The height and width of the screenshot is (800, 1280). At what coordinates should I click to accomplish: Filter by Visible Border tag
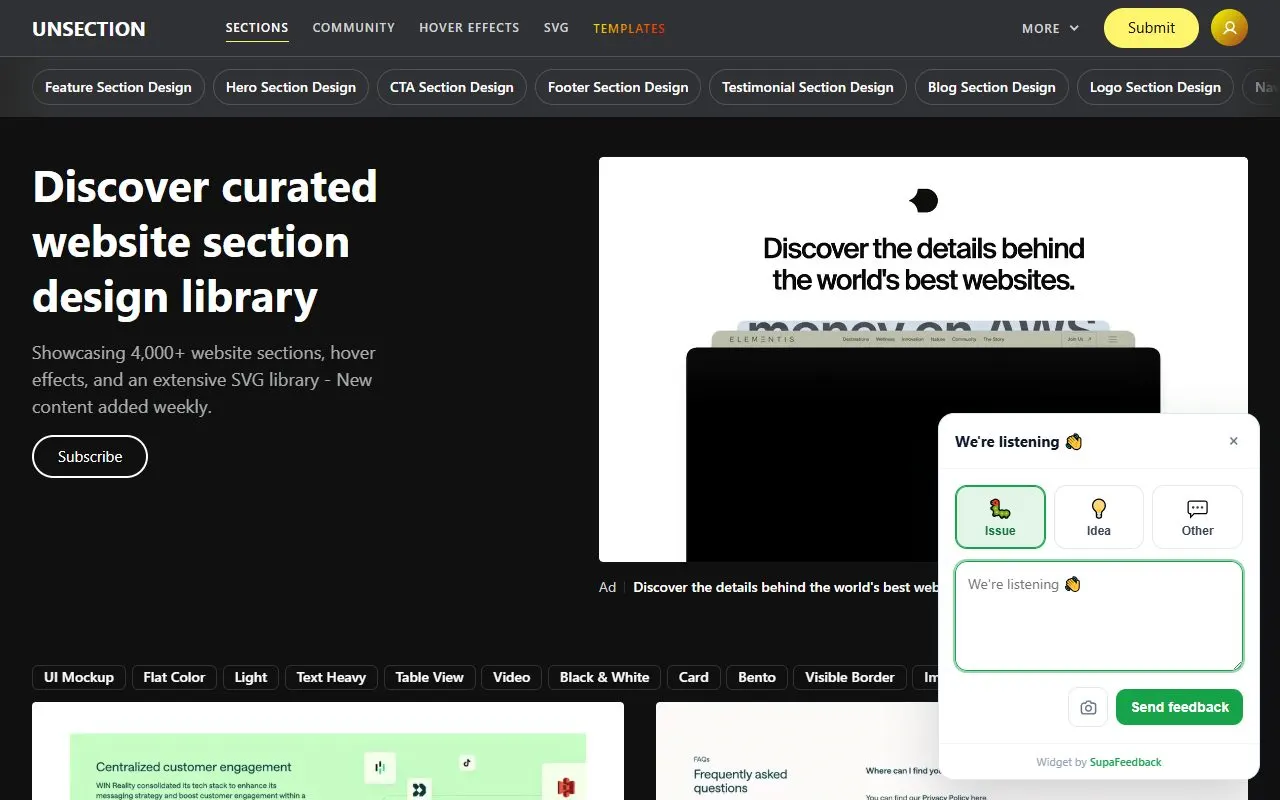coord(850,677)
